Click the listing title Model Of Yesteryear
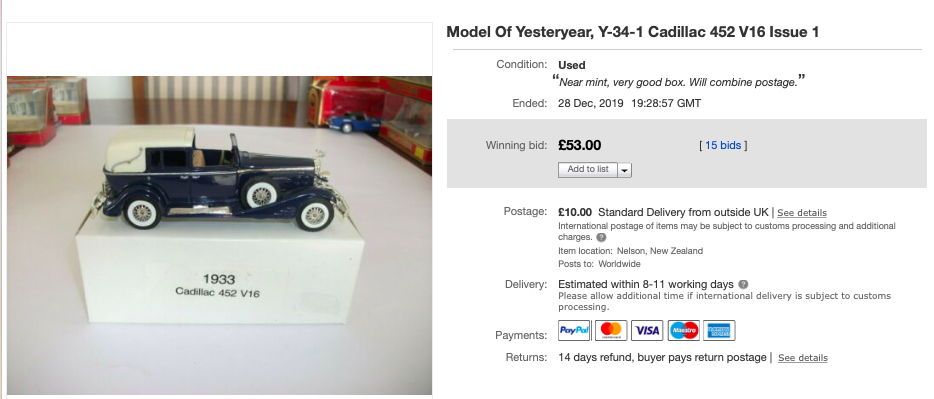The width and height of the screenshot is (934, 399). [633, 32]
